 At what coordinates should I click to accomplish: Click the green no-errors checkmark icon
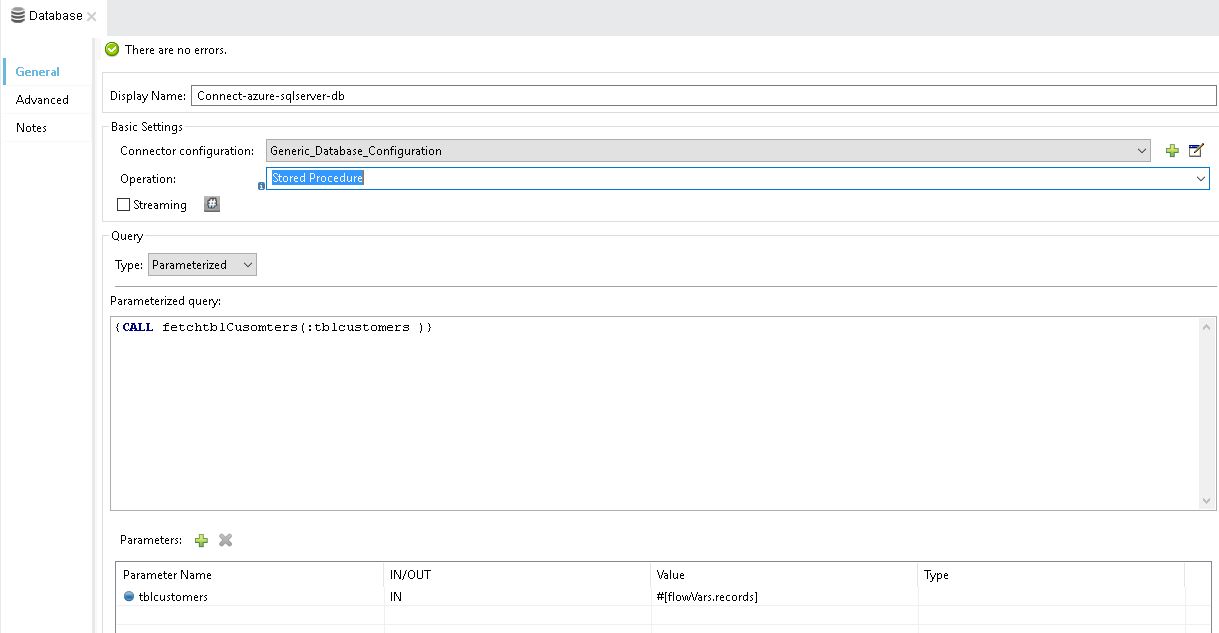(112, 50)
